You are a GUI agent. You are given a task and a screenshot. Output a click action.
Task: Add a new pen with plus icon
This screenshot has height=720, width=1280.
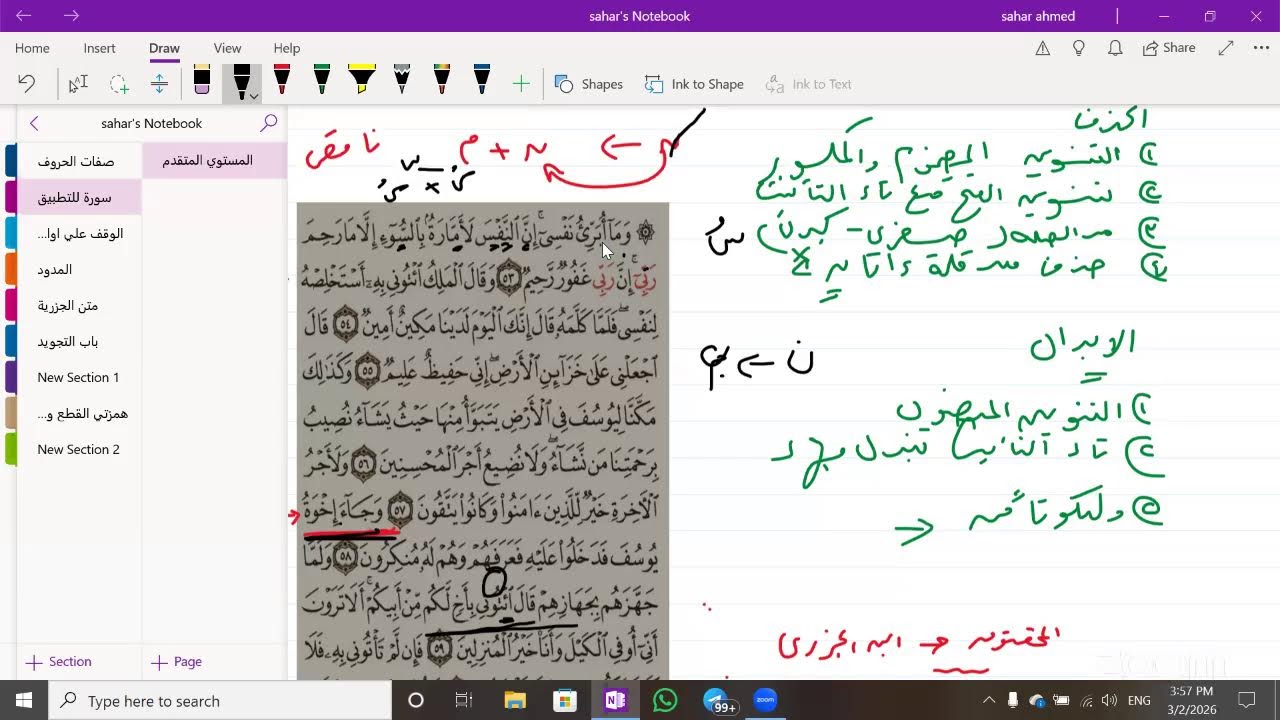click(x=521, y=84)
